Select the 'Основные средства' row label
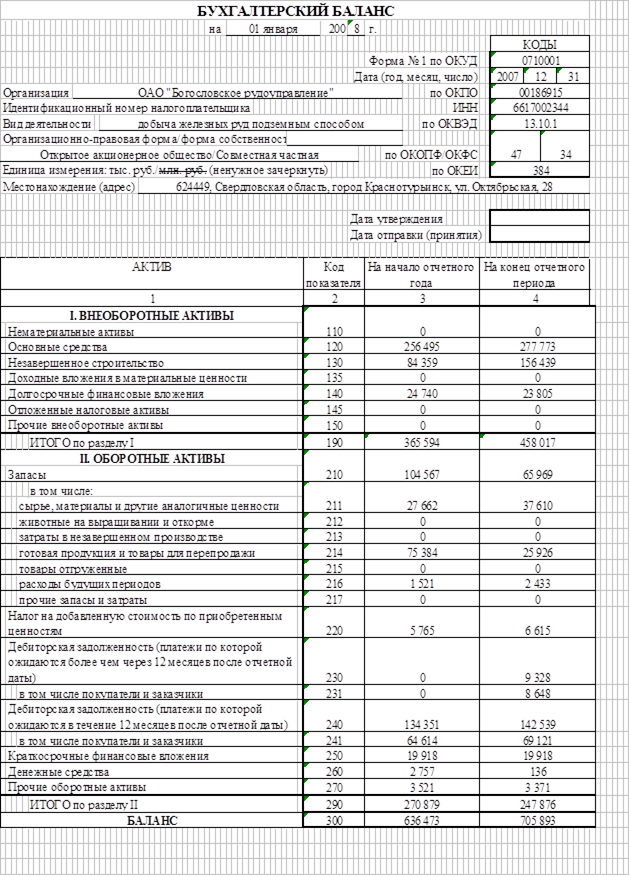The image size is (630, 876). [58, 347]
